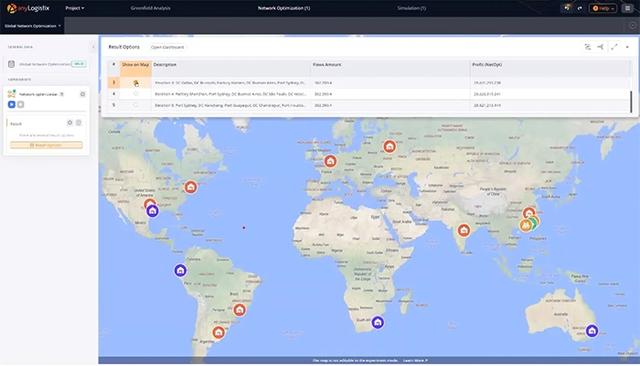
Task: Click the anyLogistix logo
Action: 28,8
